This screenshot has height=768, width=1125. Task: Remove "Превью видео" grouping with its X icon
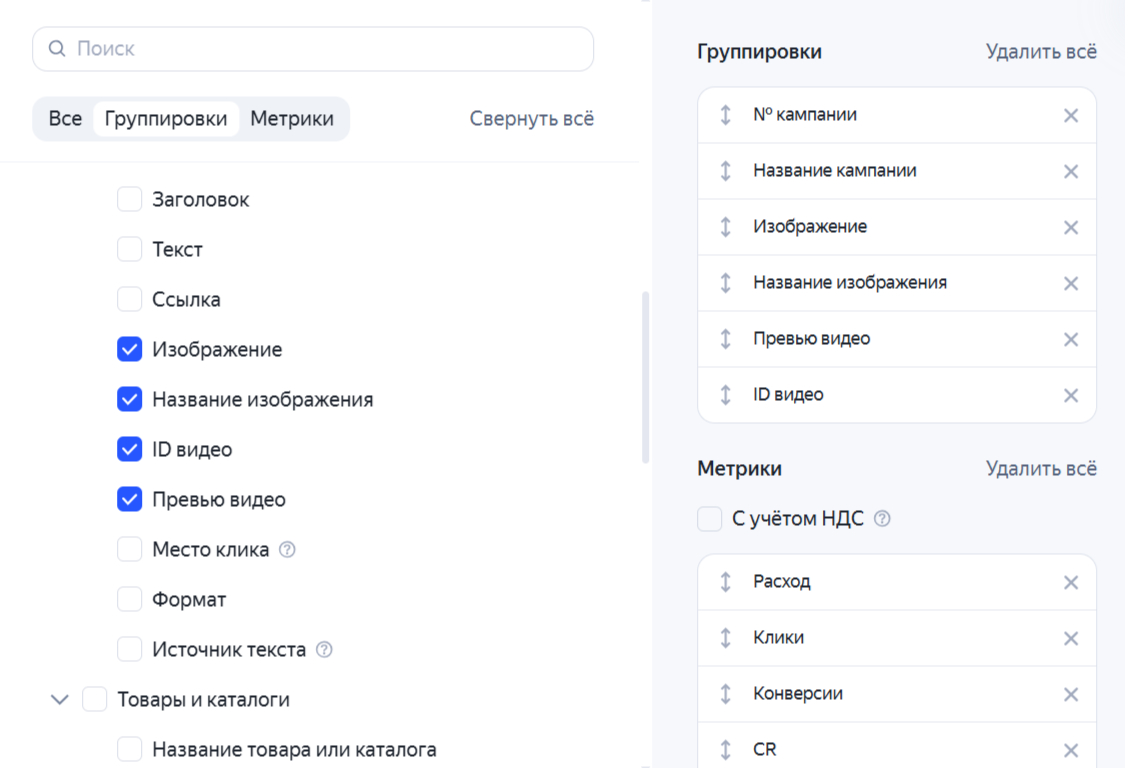pos(1070,338)
